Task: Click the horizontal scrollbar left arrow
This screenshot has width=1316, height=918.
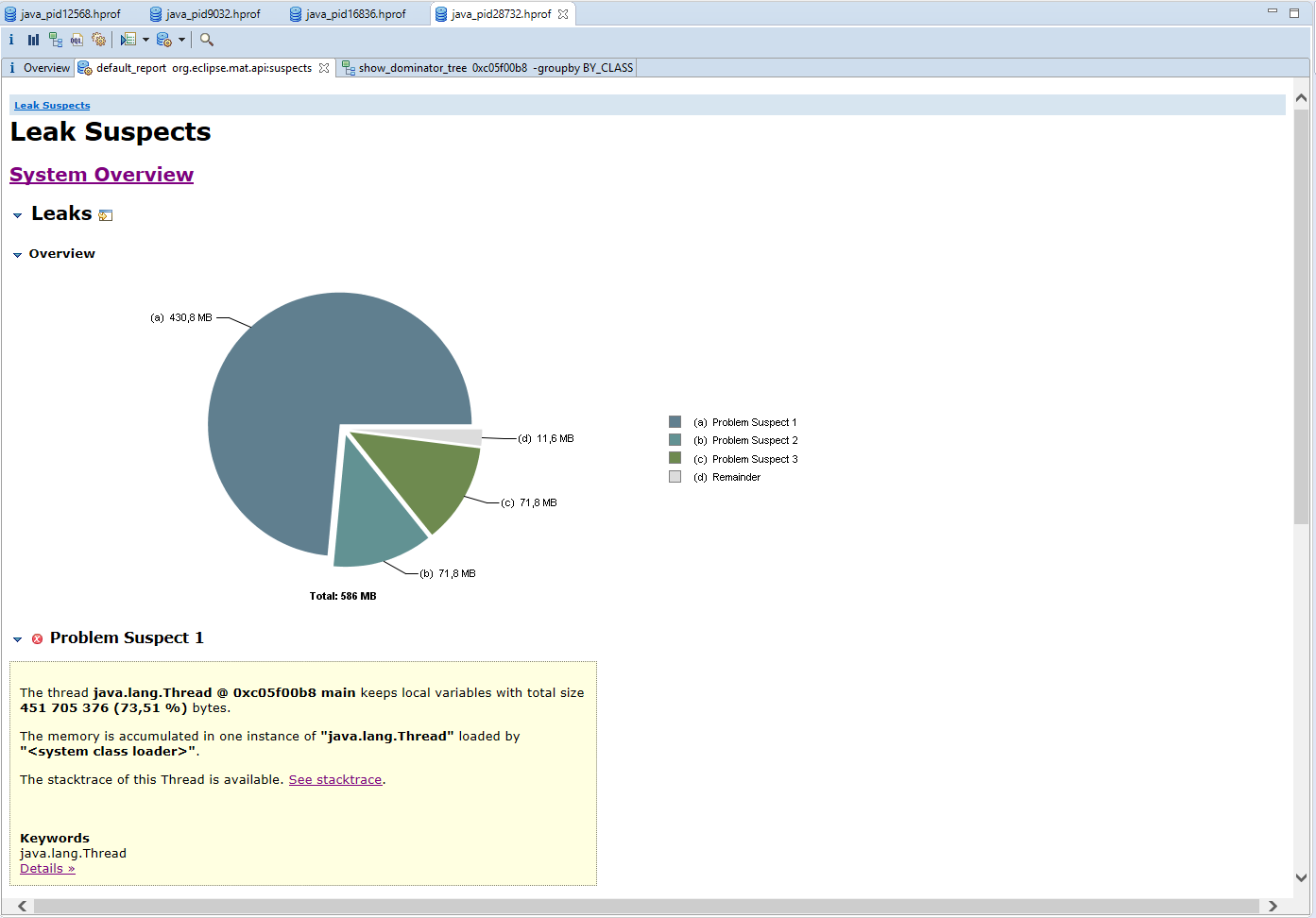Action: 22,907
